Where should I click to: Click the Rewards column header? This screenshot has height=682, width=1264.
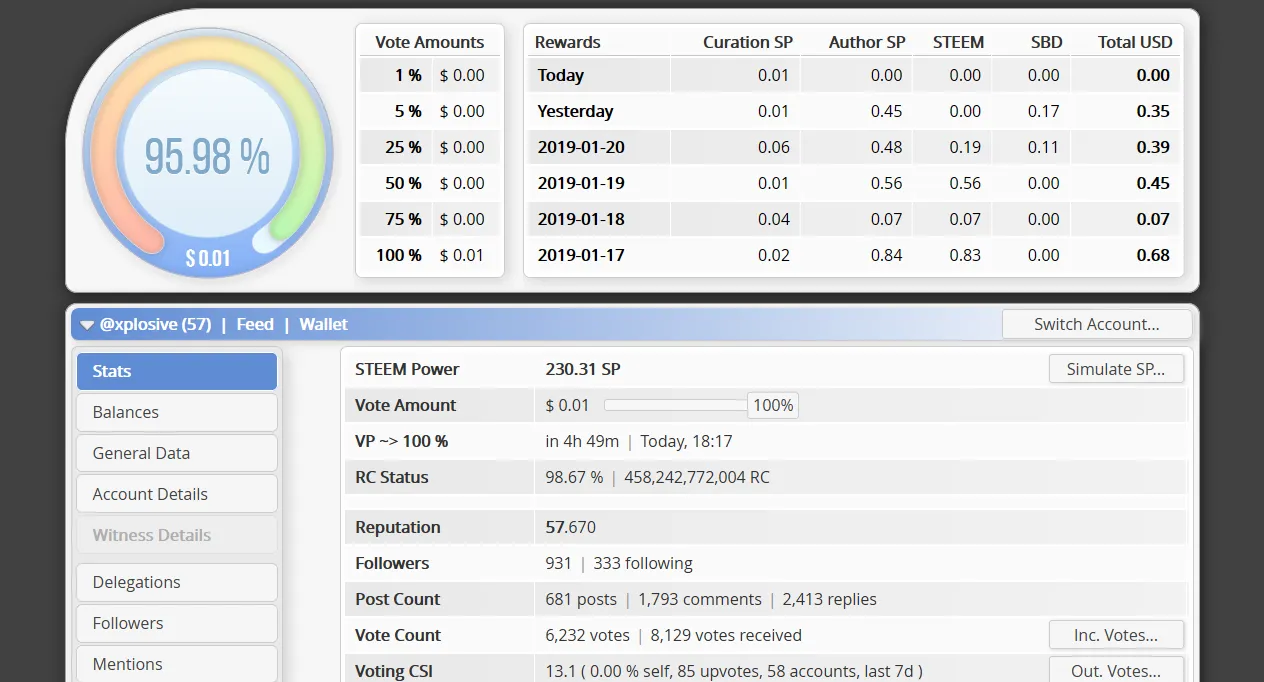point(568,42)
